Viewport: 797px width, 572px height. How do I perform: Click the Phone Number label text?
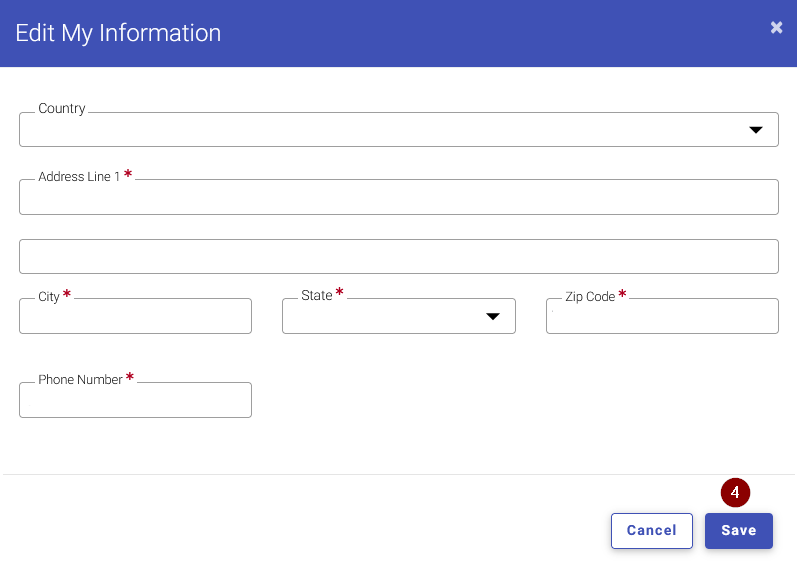coord(80,380)
